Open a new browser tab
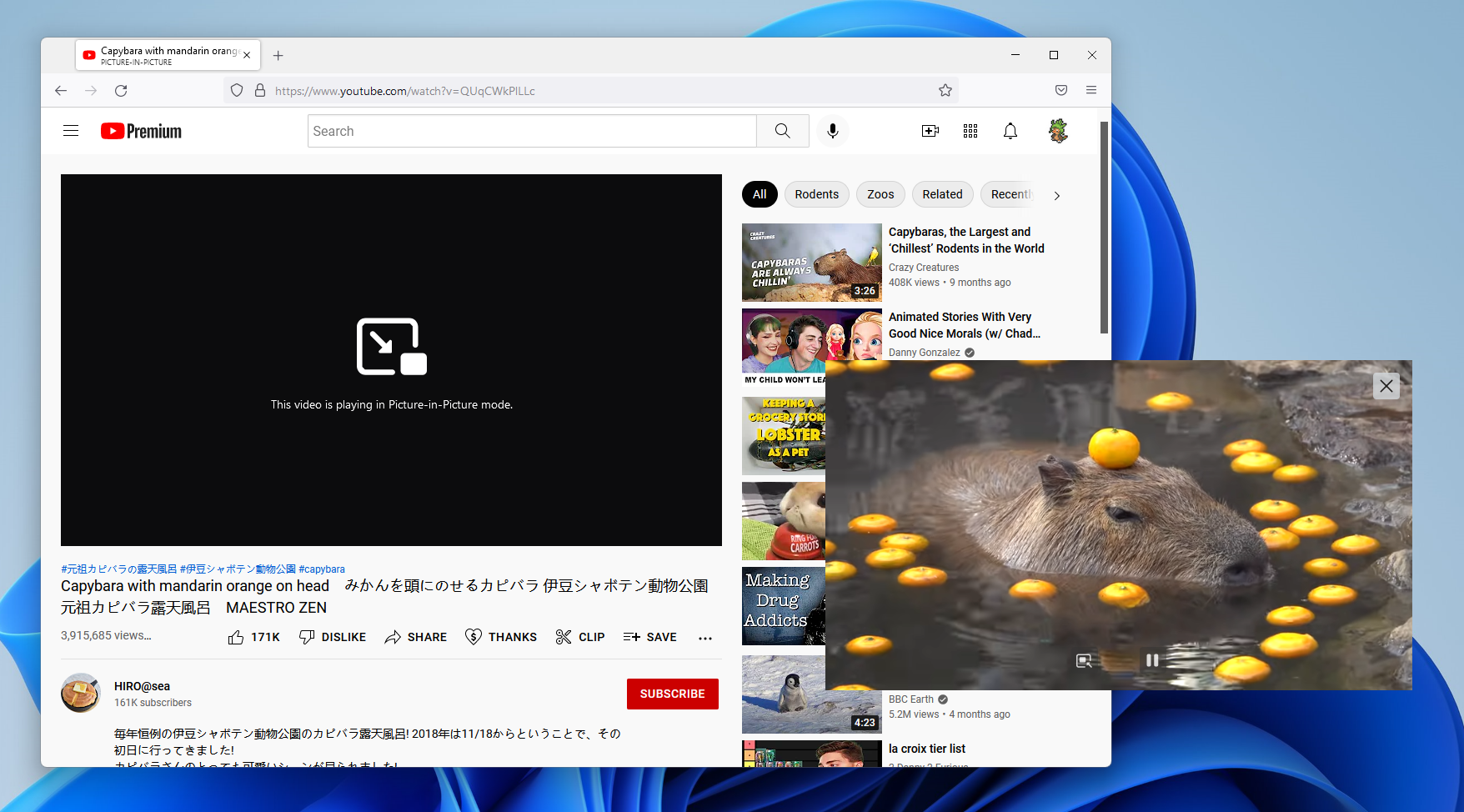 [278, 56]
